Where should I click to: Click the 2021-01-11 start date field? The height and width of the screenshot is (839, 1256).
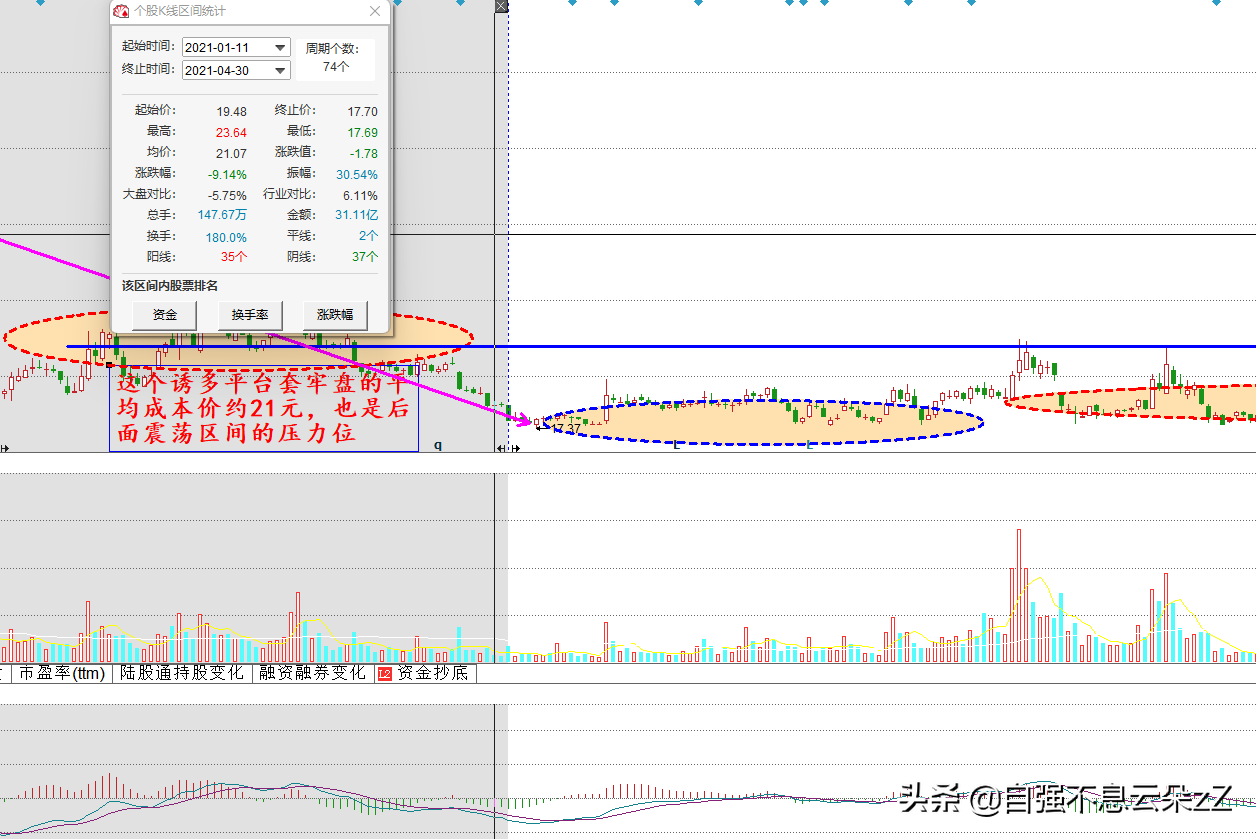226,47
